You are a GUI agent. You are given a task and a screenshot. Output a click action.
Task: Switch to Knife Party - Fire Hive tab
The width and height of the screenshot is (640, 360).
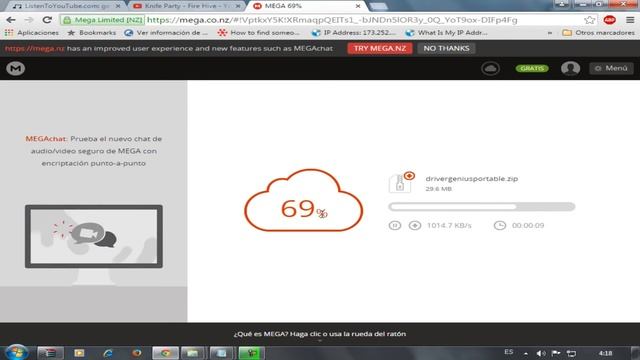(x=186, y=6)
